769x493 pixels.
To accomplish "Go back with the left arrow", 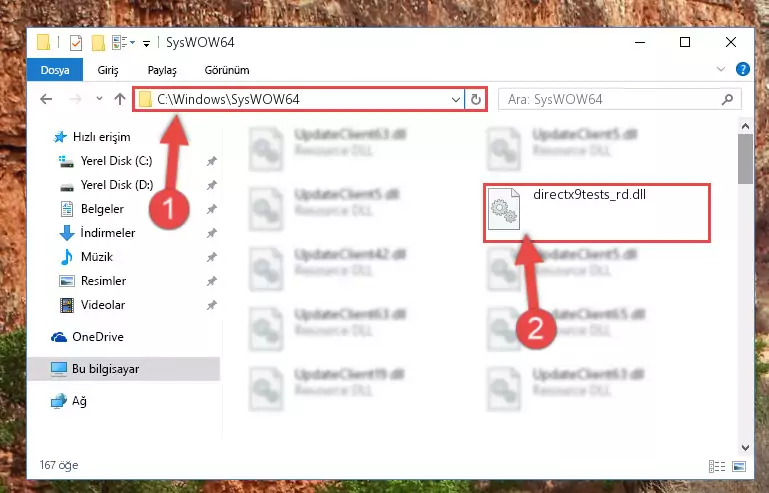I will coord(46,99).
